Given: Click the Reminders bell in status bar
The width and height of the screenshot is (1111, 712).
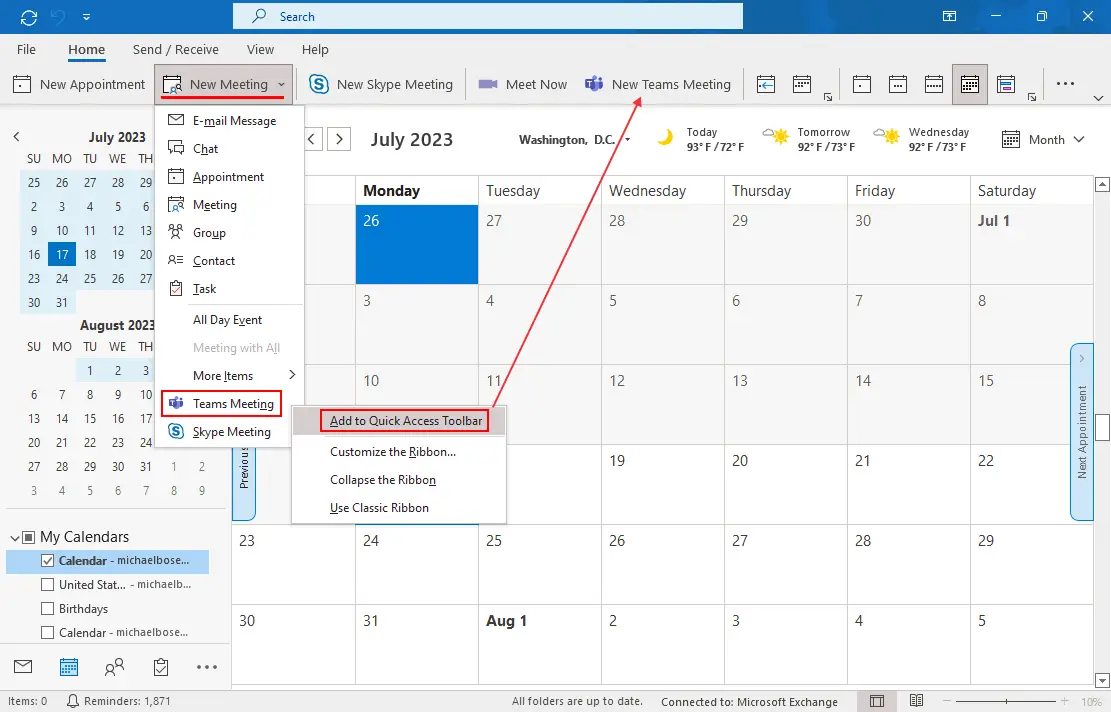Looking at the screenshot, I should point(72,701).
